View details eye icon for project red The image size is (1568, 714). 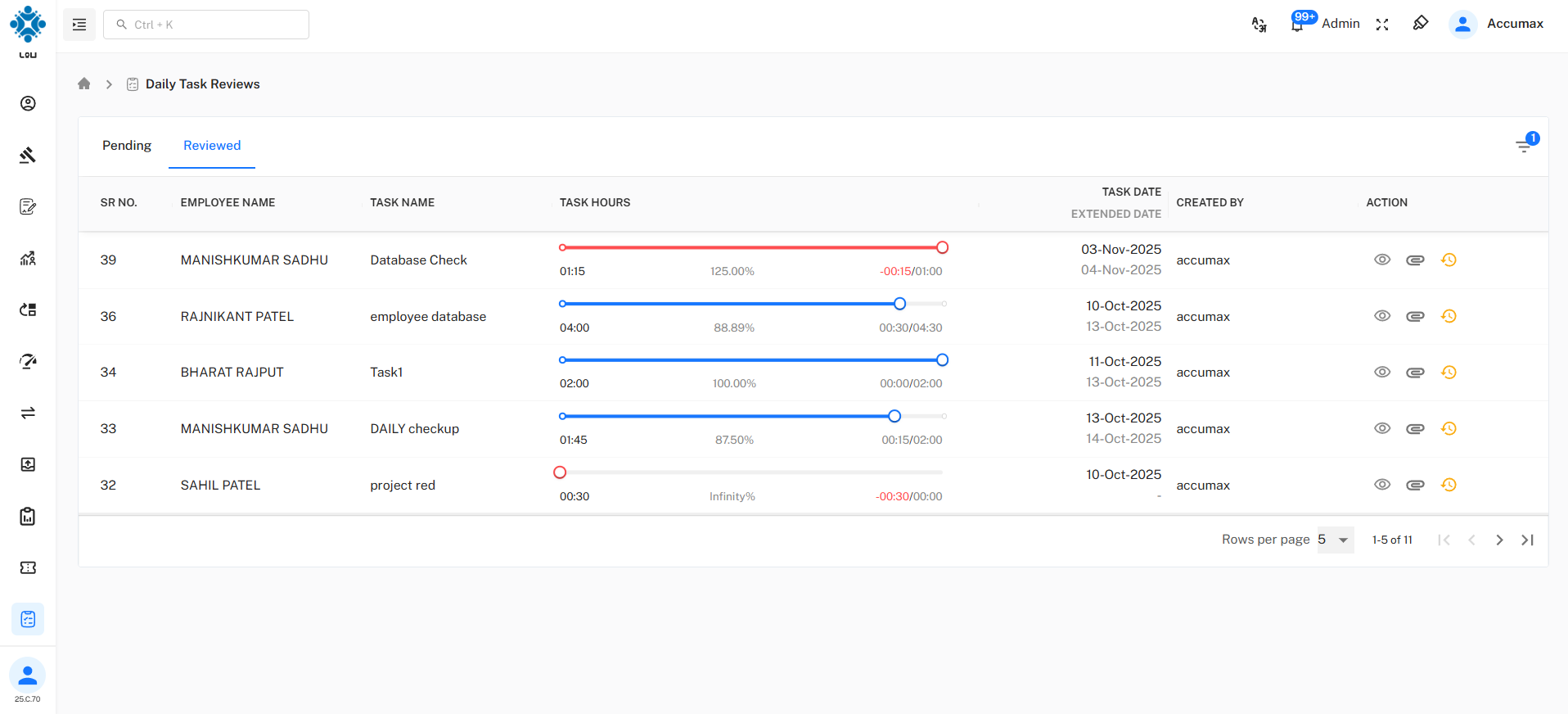[x=1382, y=485]
